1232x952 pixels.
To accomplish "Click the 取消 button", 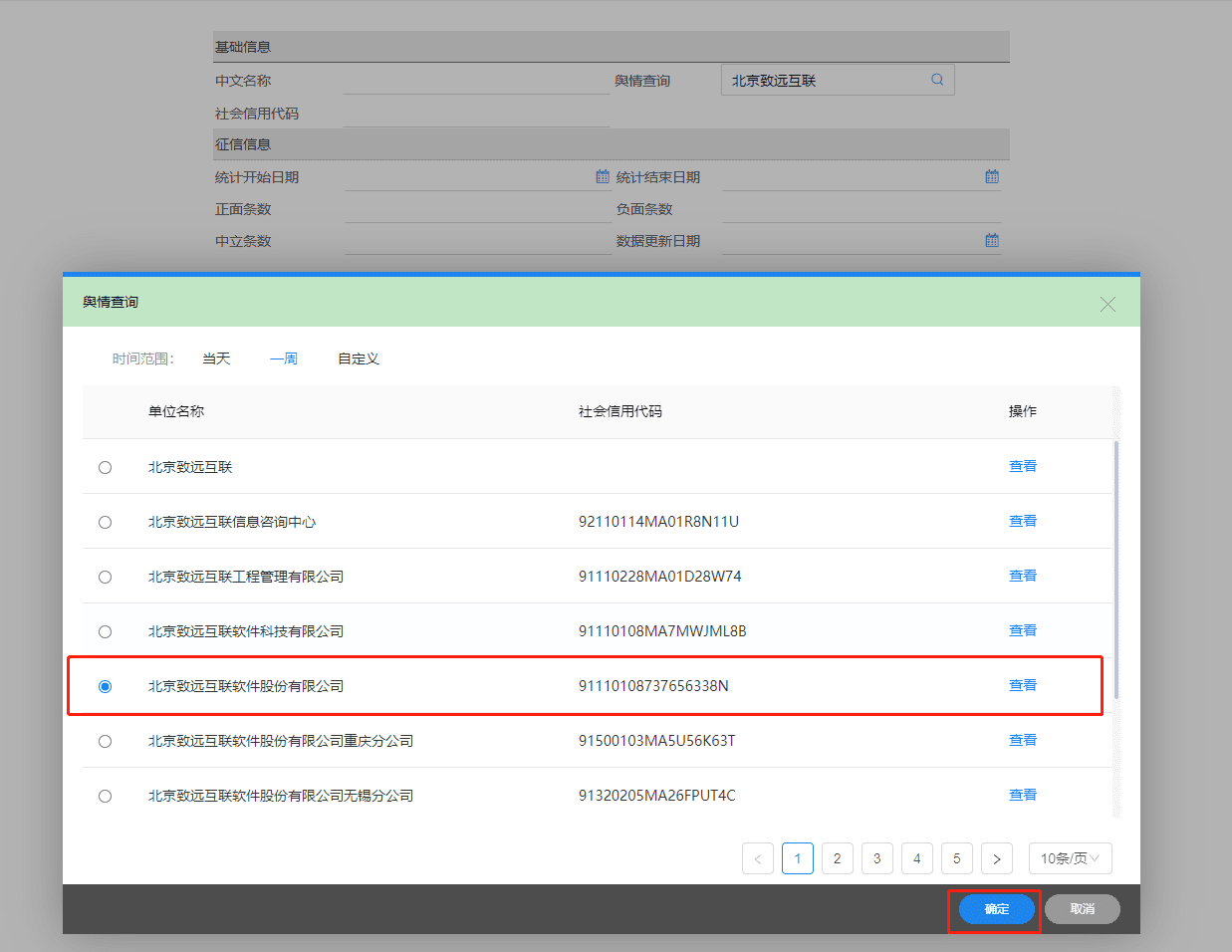I will [1083, 909].
